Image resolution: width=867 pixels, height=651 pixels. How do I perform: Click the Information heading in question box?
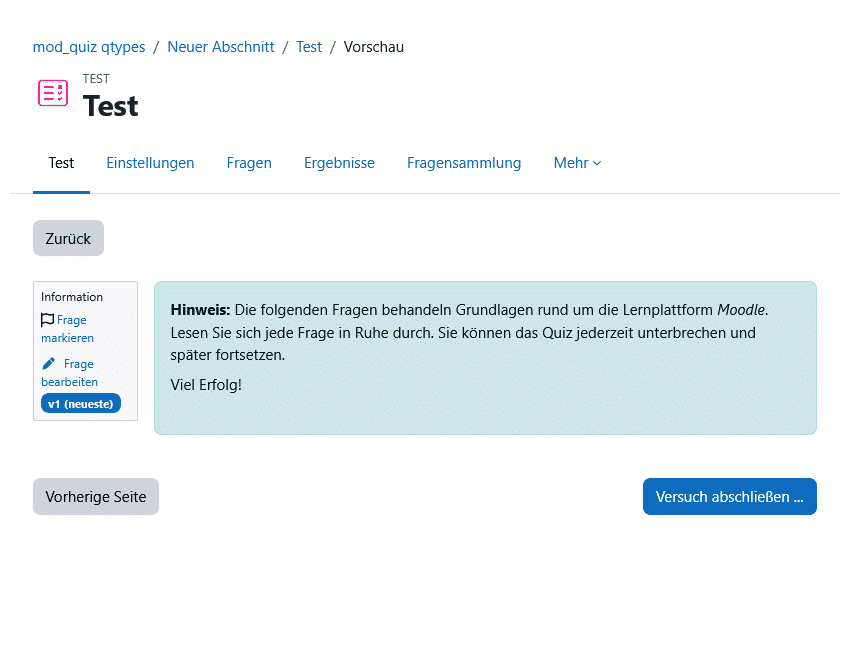72,296
